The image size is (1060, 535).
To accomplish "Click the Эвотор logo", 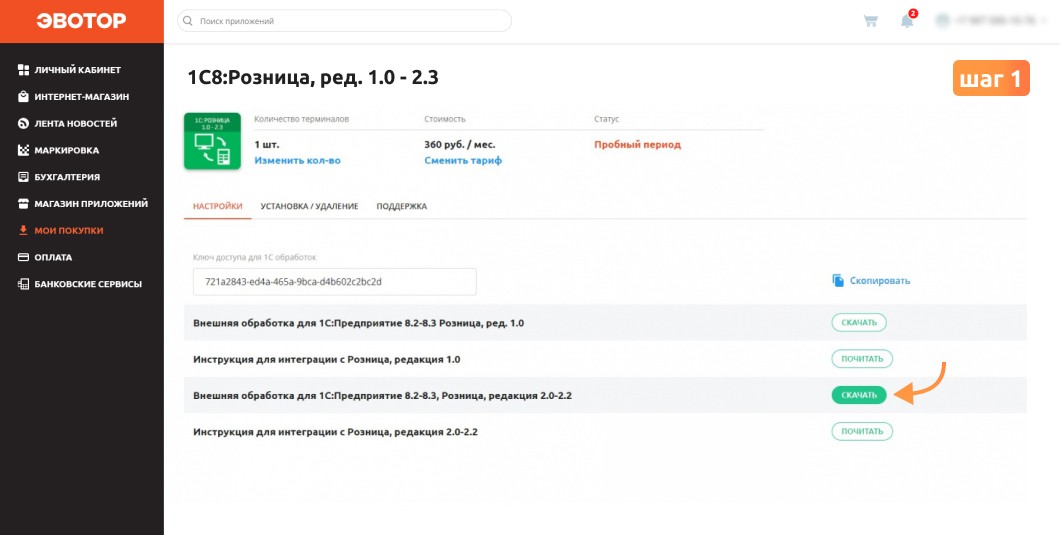I will tap(81, 21).
